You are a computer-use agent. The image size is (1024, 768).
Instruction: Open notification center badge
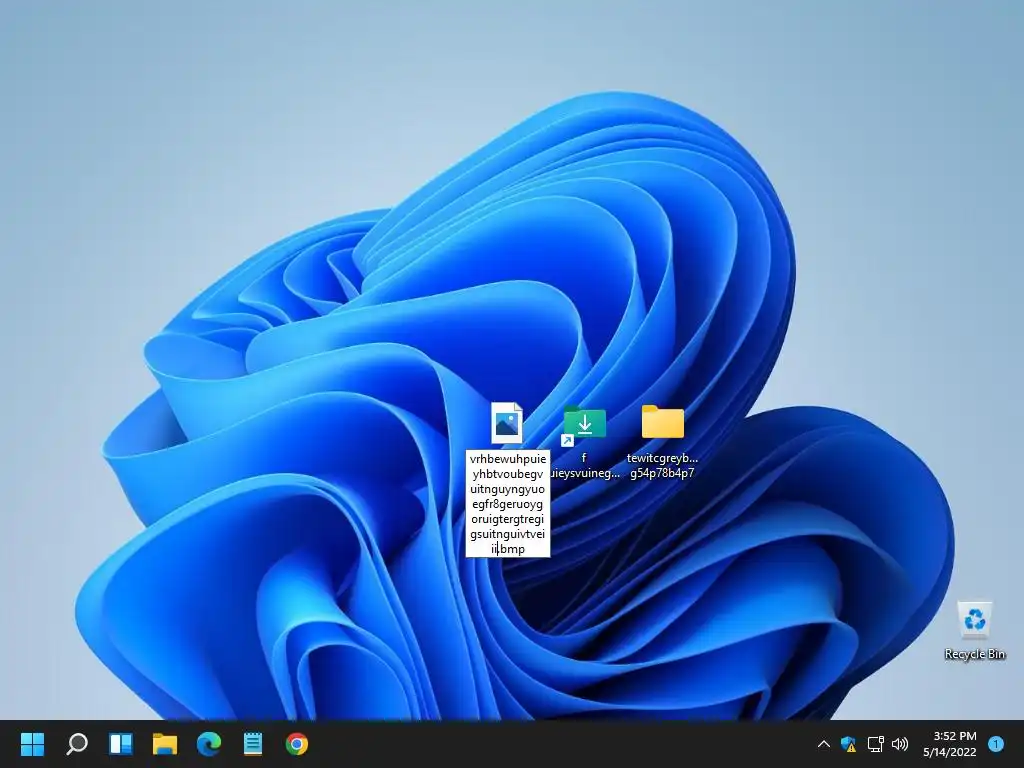[996, 744]
